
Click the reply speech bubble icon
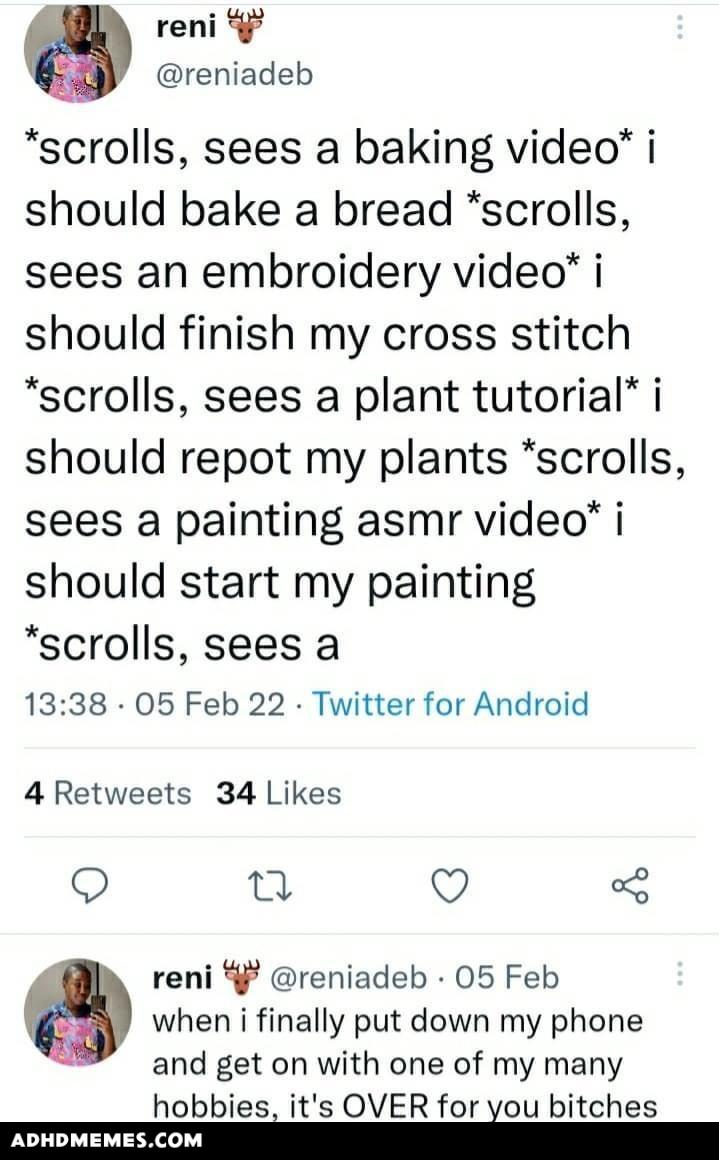click(92, 885)
